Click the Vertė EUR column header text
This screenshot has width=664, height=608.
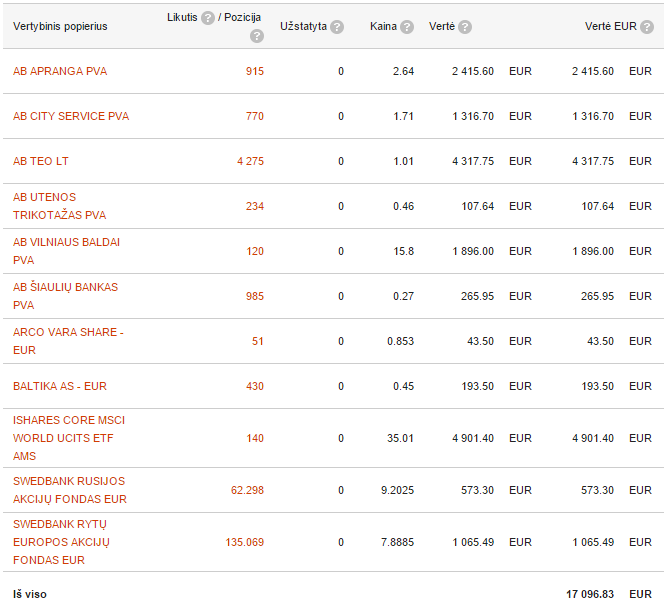pyautogui.click(x=611, y=26)
